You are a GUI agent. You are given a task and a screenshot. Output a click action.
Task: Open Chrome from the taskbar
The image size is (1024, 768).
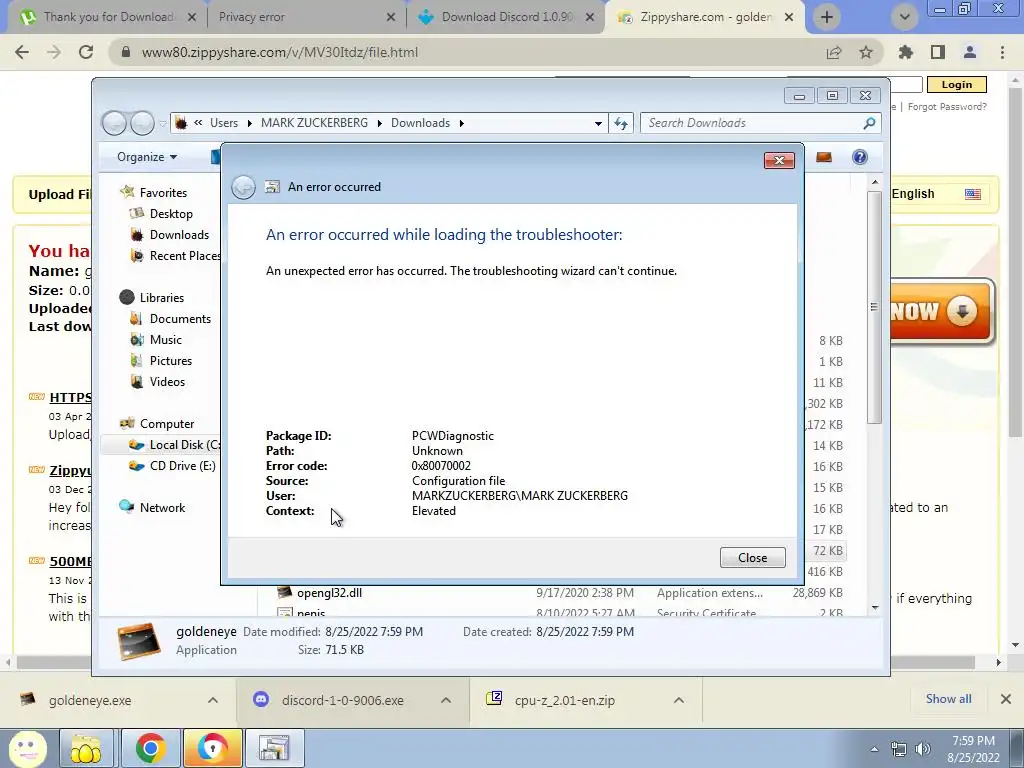point(150,748)
